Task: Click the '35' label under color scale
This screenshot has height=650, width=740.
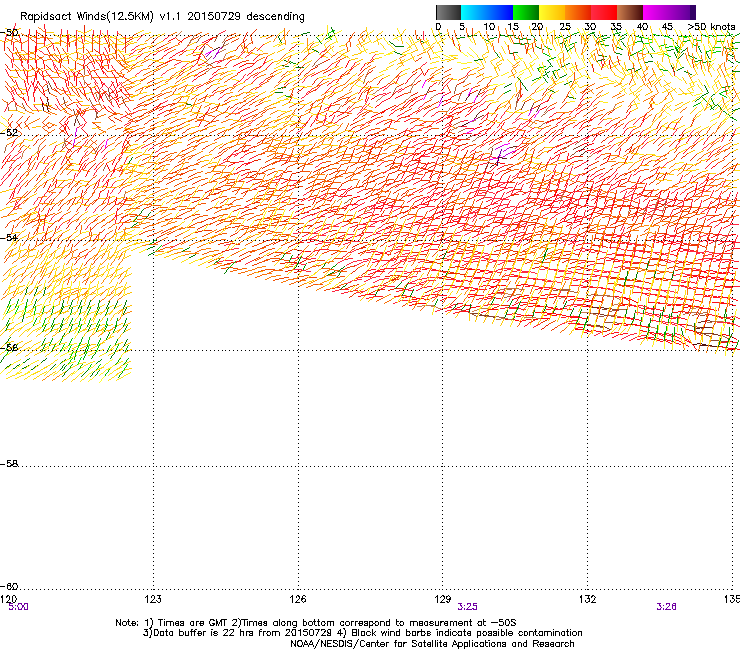Action: click(616, 27)
